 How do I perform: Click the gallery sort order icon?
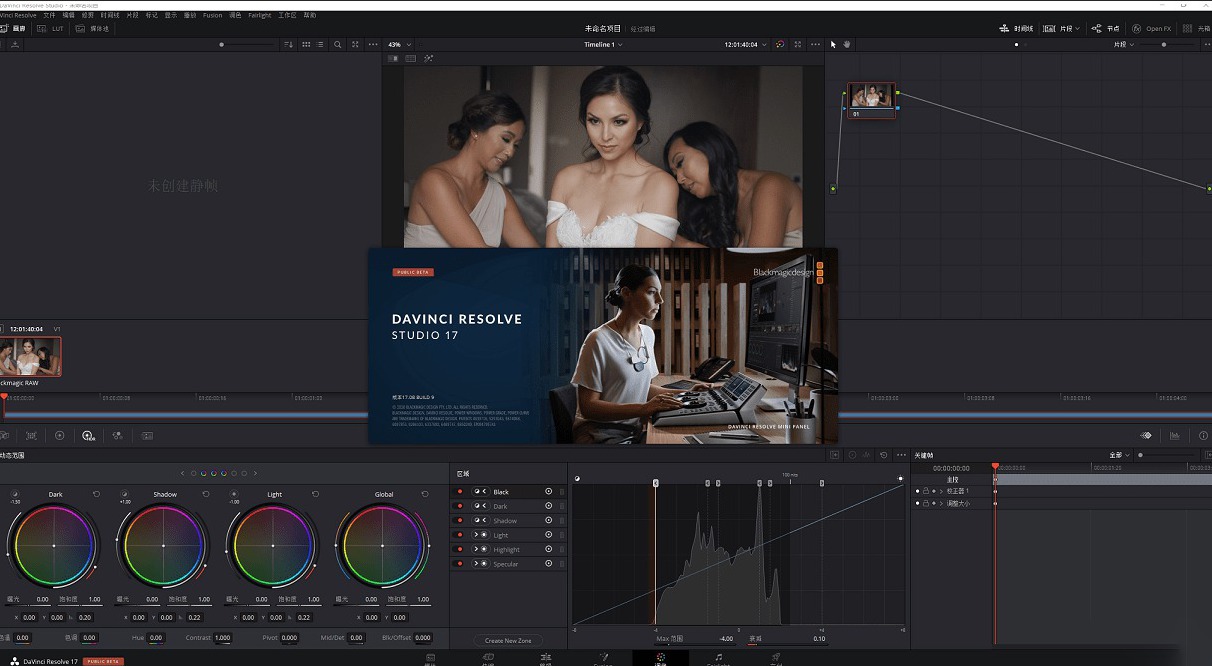[288, 45]
